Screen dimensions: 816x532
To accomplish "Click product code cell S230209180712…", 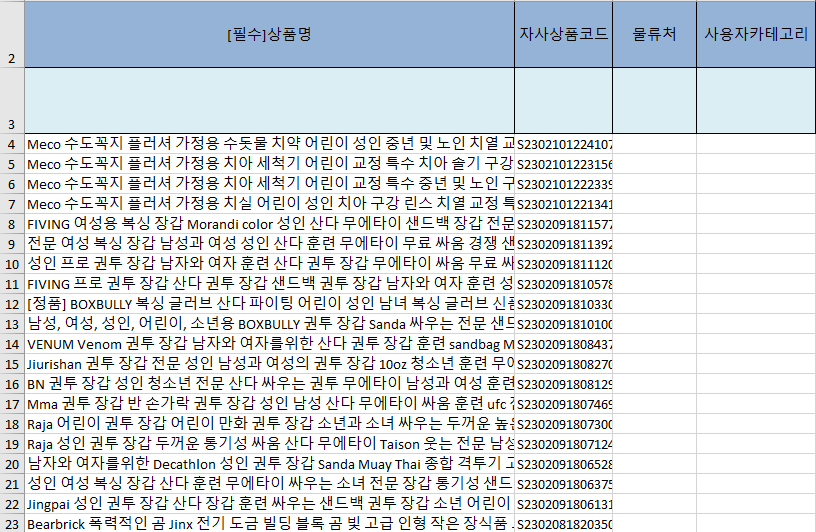I will tap(564, 444).
